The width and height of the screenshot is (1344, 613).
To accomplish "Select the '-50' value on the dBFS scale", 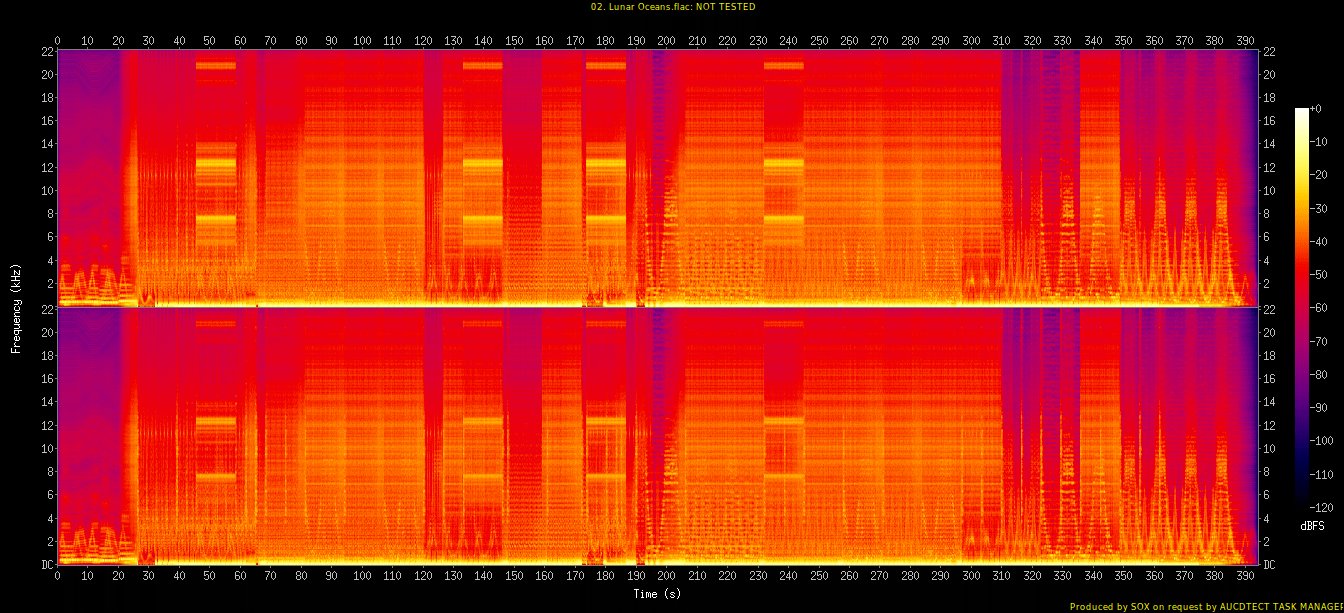I will (1318, 274).
